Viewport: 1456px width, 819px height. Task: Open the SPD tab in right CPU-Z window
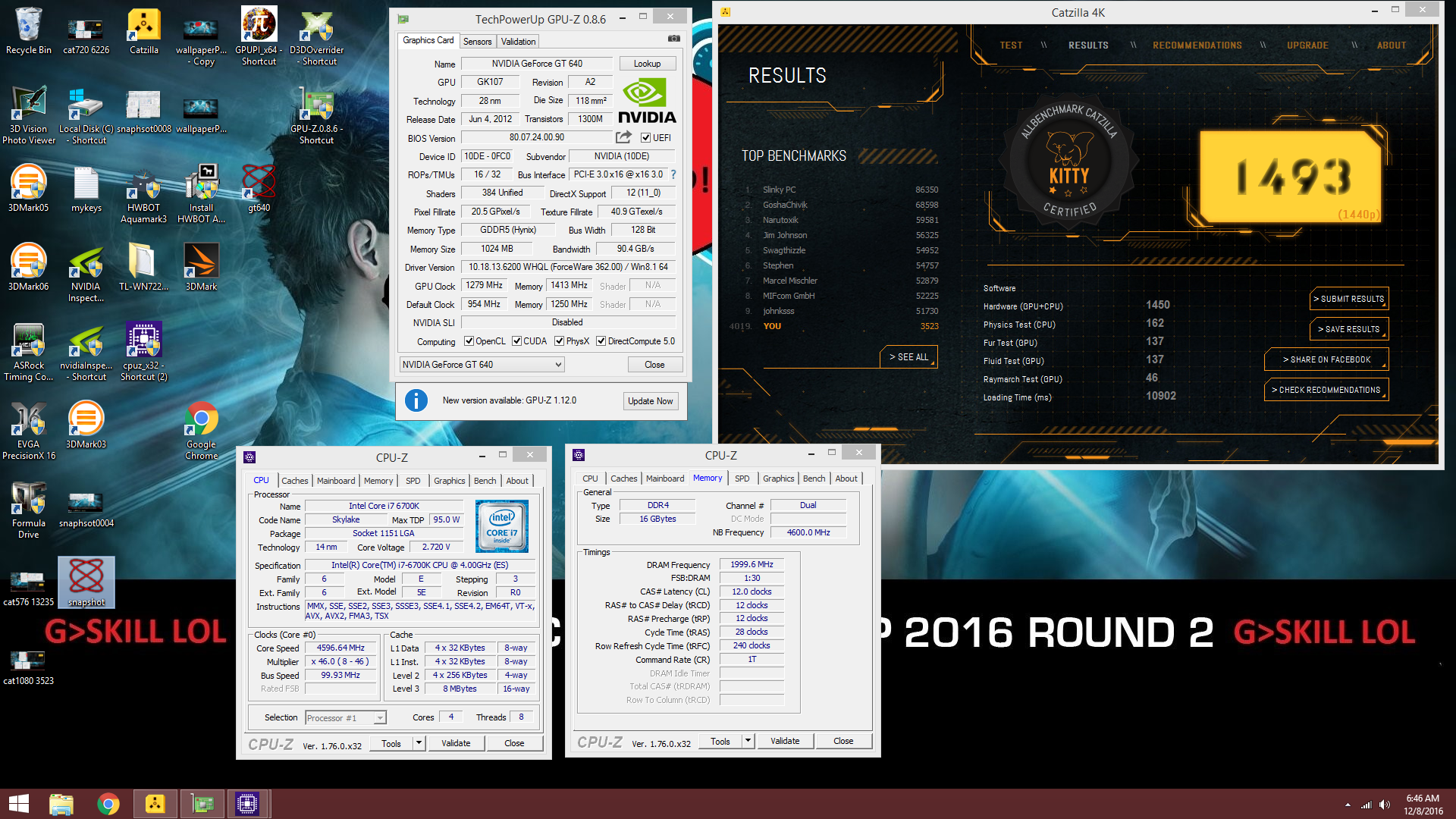(742, 479)
